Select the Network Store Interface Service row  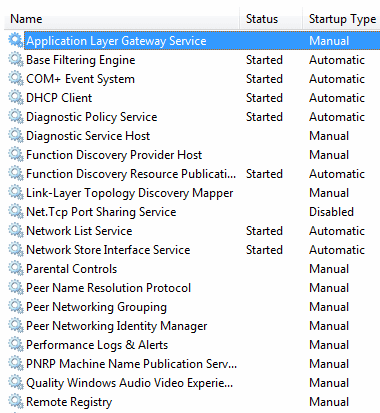coord(193,250)
